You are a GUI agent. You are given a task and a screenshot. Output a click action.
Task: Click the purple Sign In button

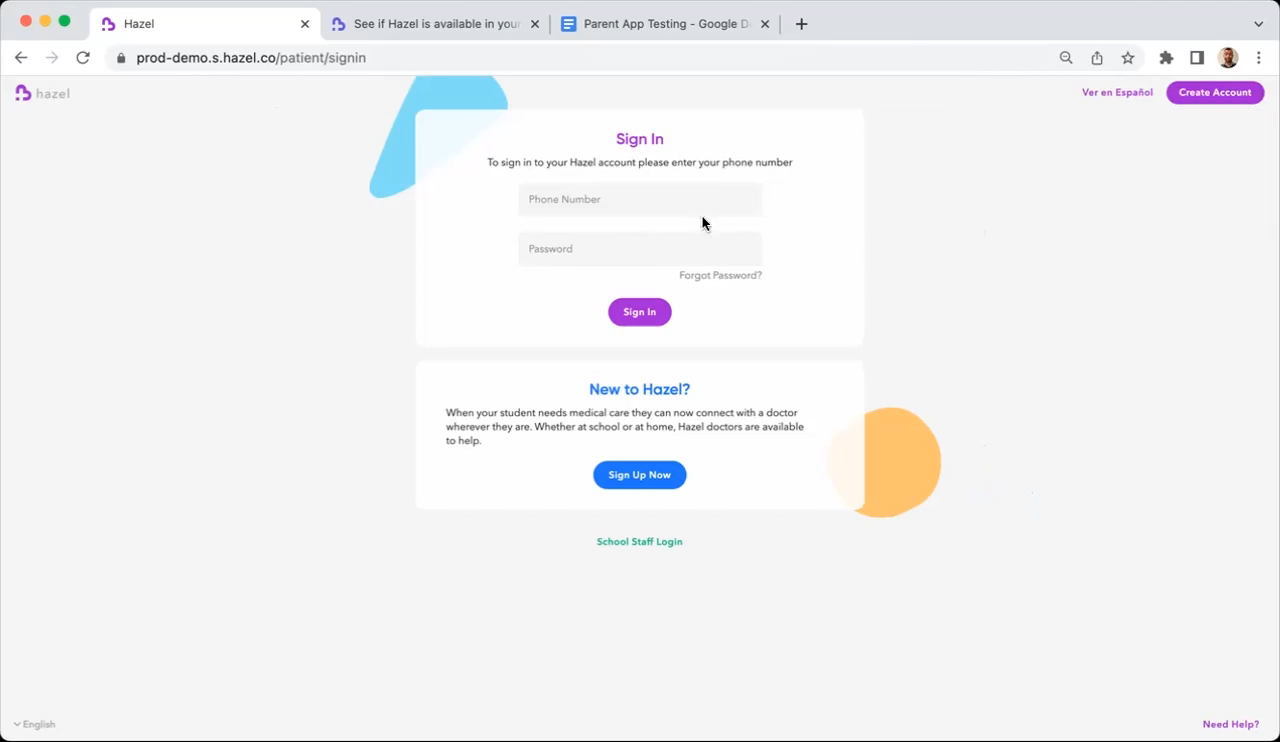pyautogui.click(x=640, y=312)
